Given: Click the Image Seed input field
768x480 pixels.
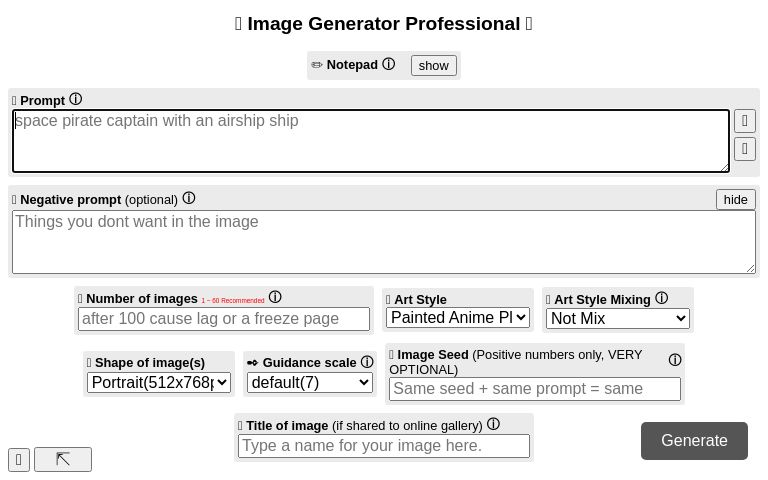Looking at the screenshot, I should point(535,388).
